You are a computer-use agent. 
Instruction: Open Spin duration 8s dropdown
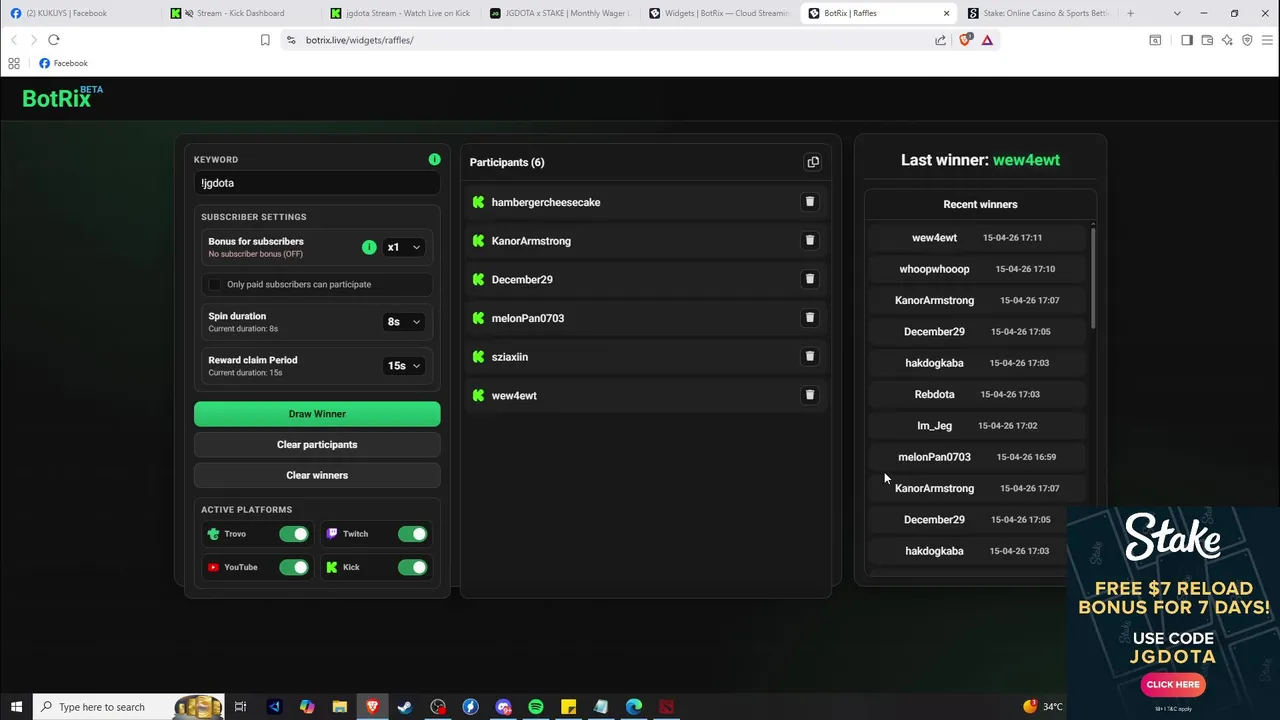(x=404, y=322)
